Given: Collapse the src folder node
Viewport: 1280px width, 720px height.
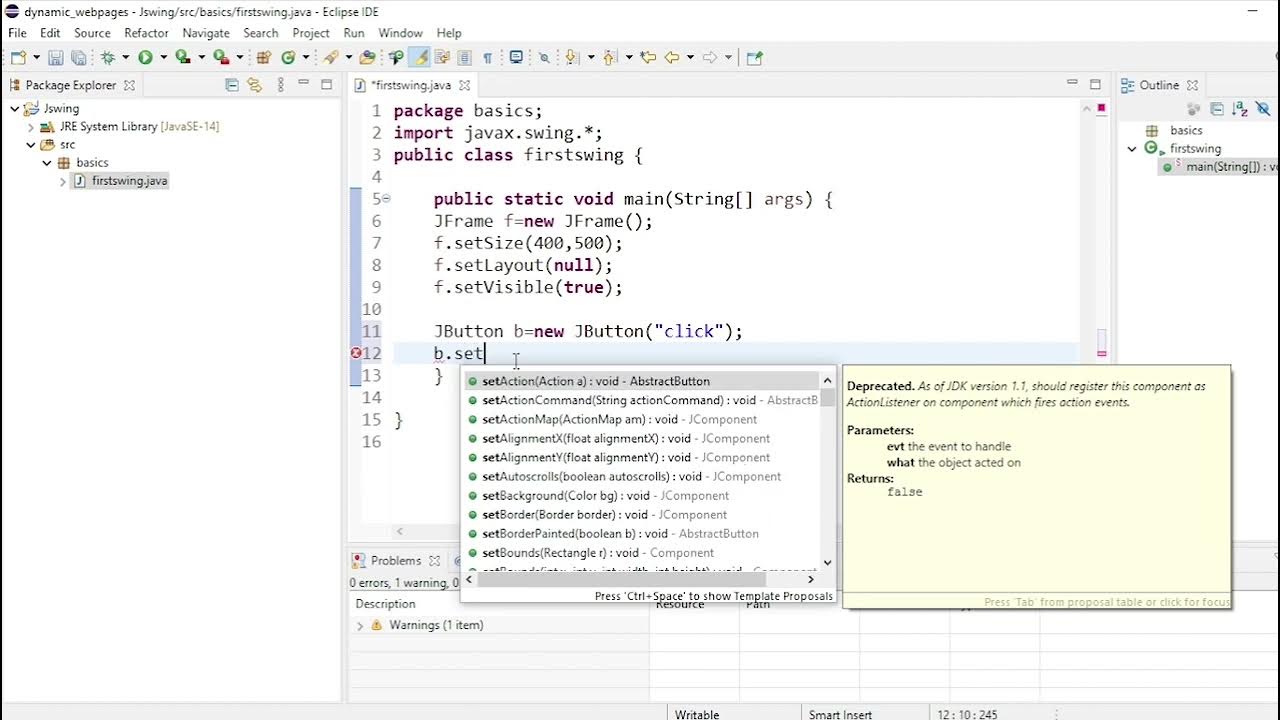Looking at the screenshot, I should pos(31,145).
